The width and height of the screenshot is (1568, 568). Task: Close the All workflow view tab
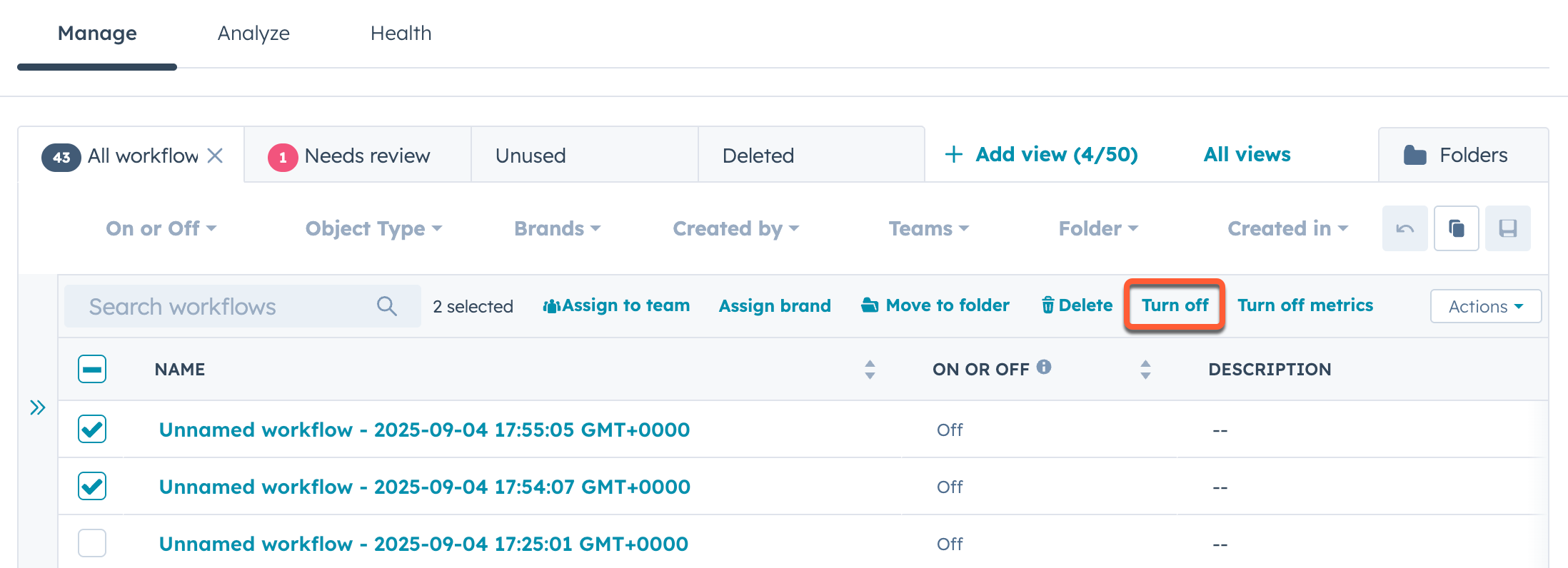click(215, 156)
